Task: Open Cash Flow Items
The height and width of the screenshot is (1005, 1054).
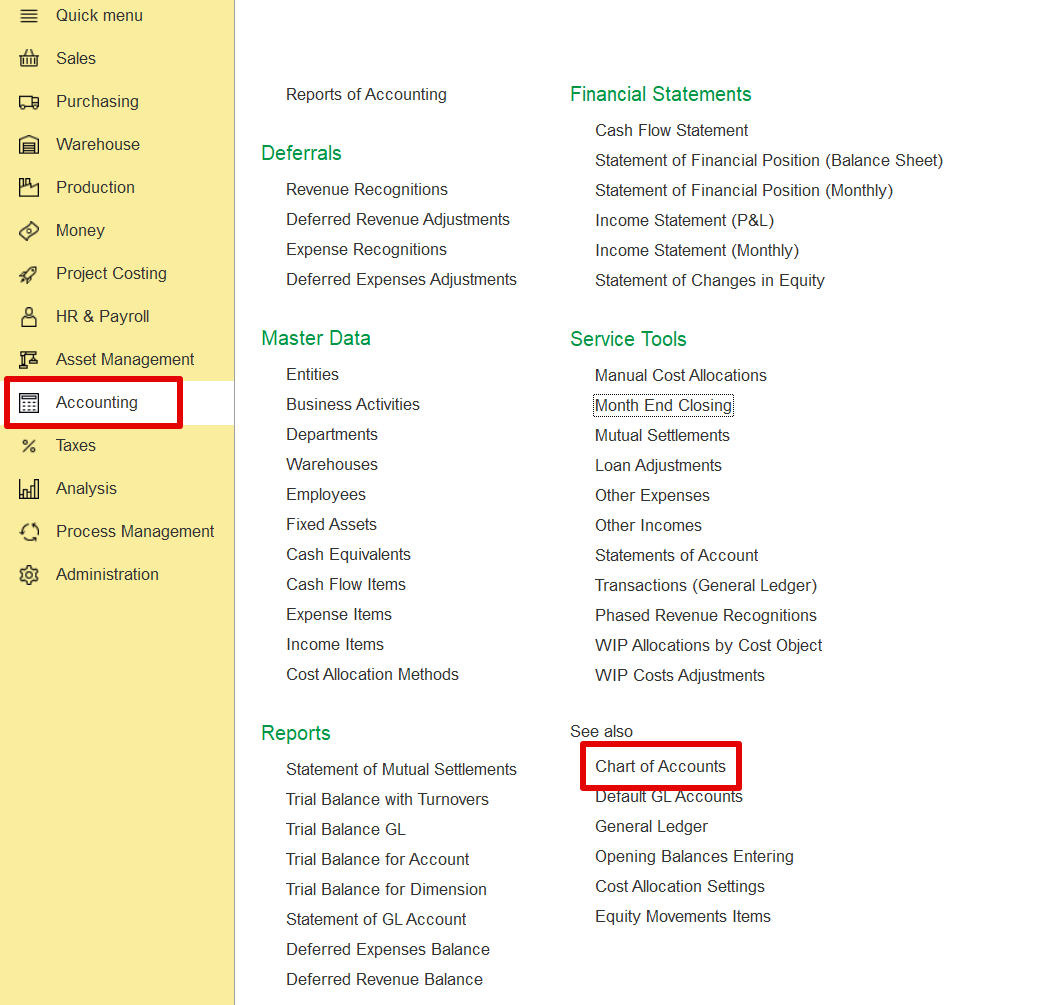Action: point(346,585)
